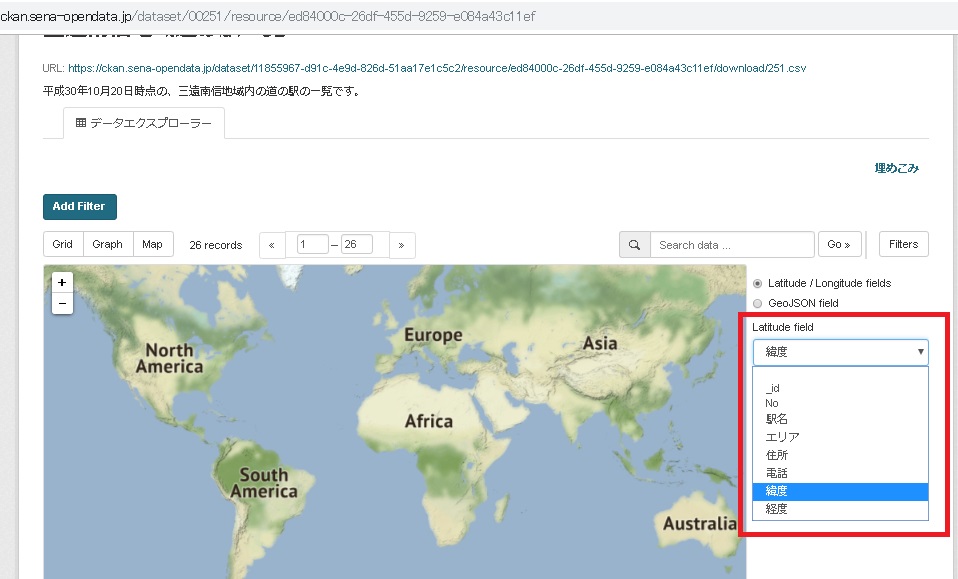Choose 経度 from the dropdown list
Image resolution: width=958 pixels, height=579 pixels.
tap(777, 509)
